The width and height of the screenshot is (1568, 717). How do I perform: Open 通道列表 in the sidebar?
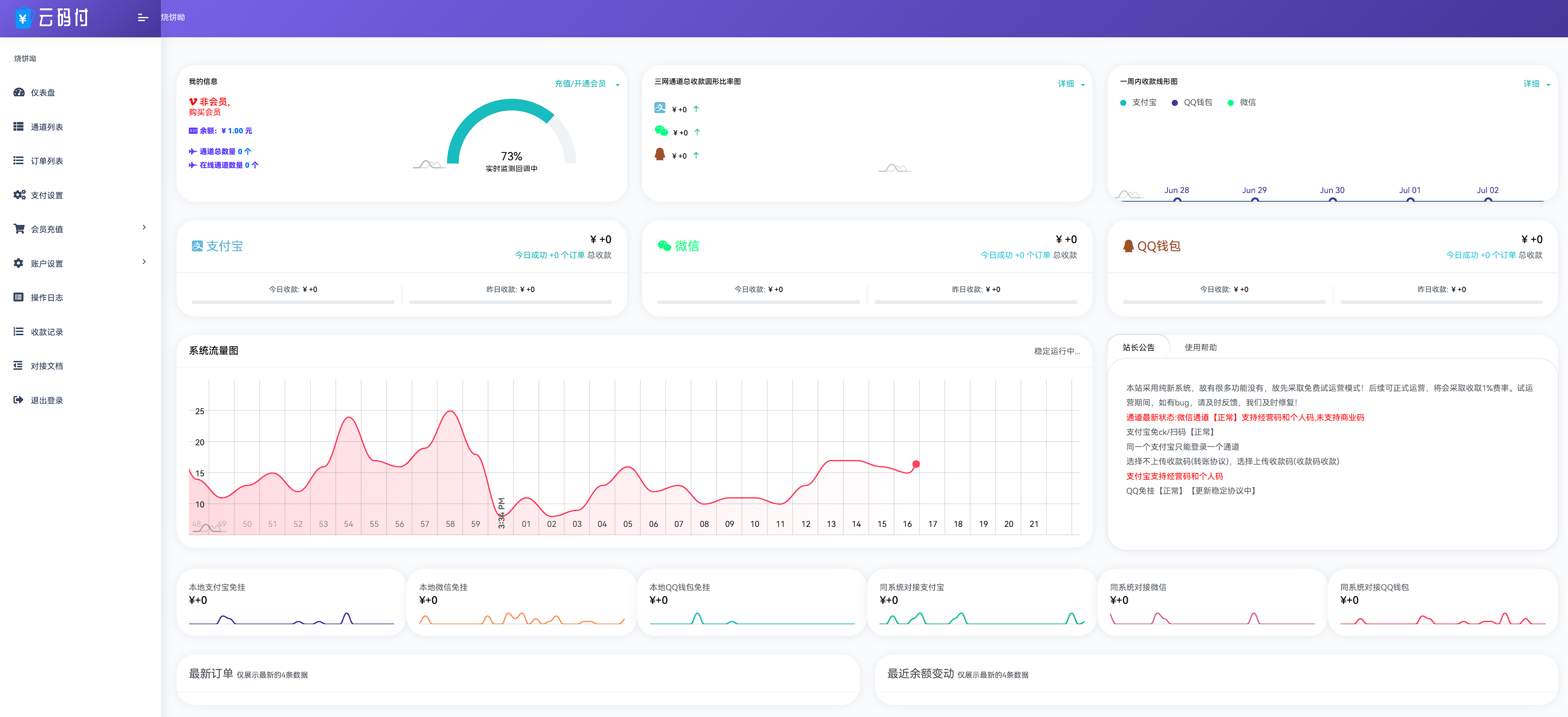pyautogui.click(x=80, y=126)
